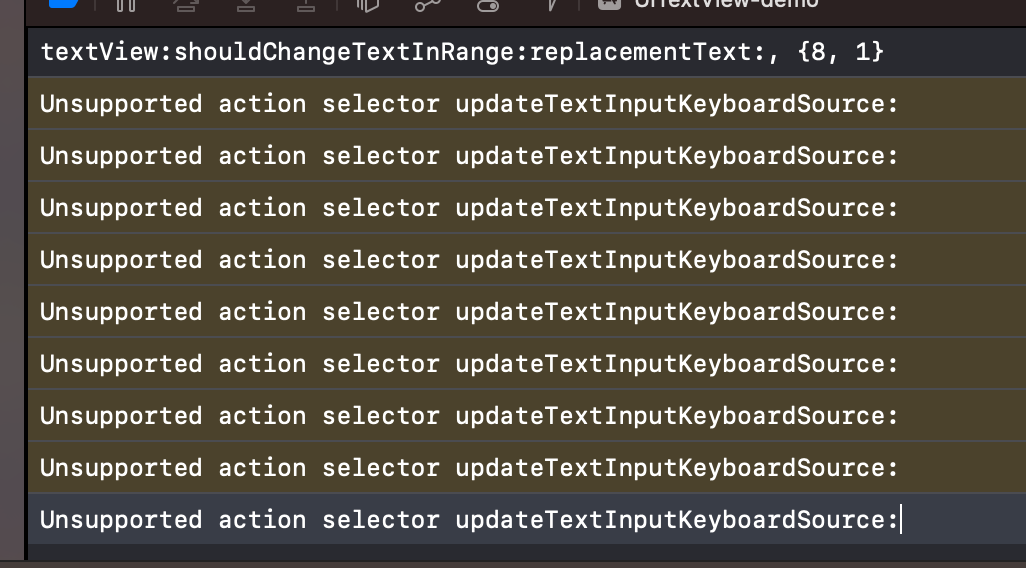Place cursor in last highlighted console line
Viewport: 1026px width, 568px height.
469,519
